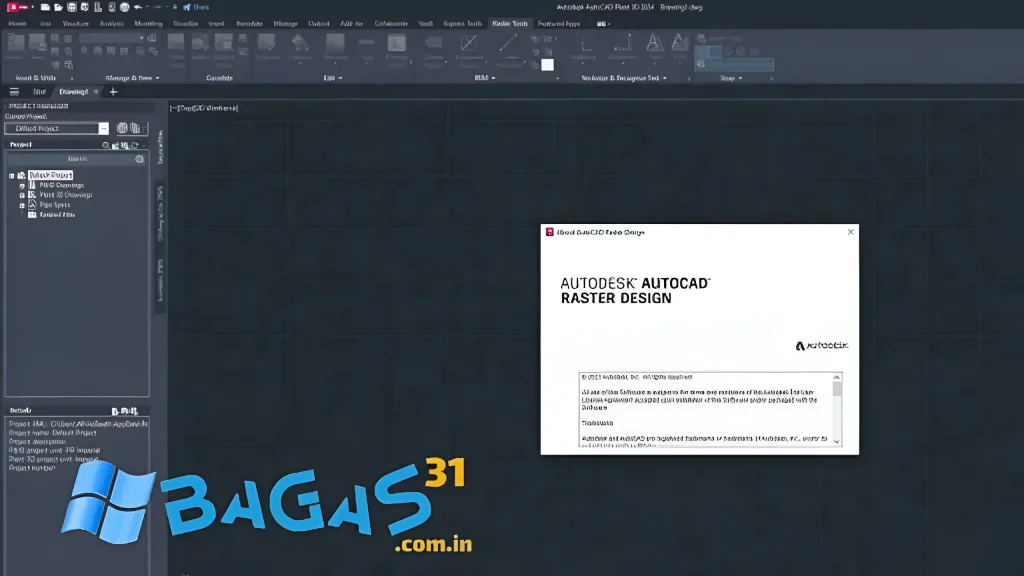The width and height of the screenshot is (1024, 576).
Task: Select the Drawing1 file tab
Action: pyautogui.click(x=74, y=92)
